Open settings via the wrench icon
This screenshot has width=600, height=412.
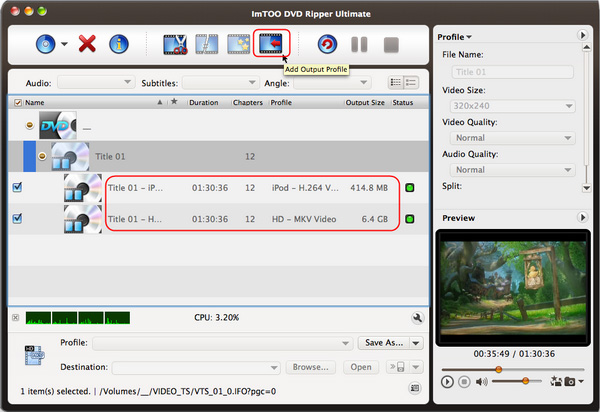[417, 318]
